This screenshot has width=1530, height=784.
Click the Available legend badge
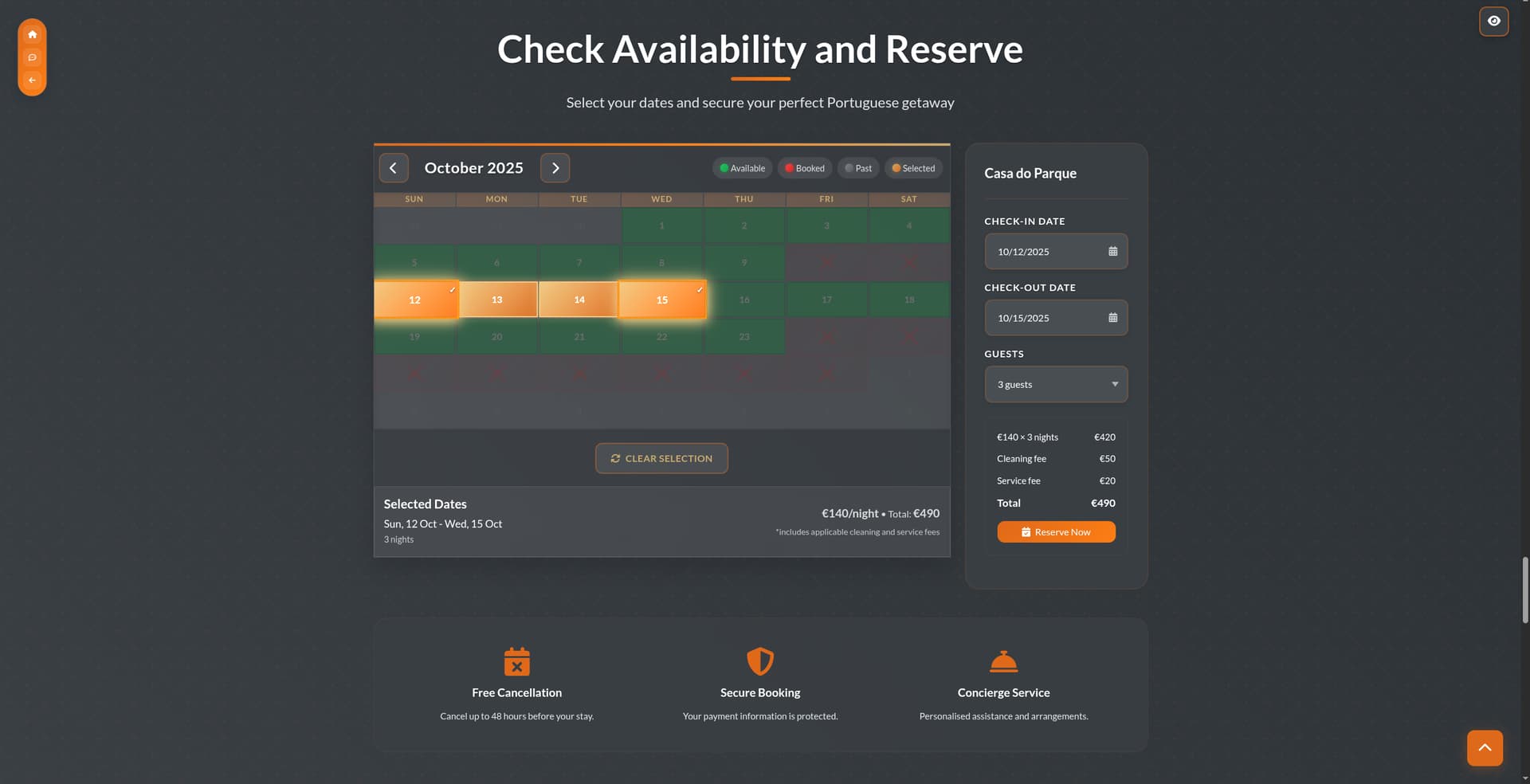click(742, 168)
